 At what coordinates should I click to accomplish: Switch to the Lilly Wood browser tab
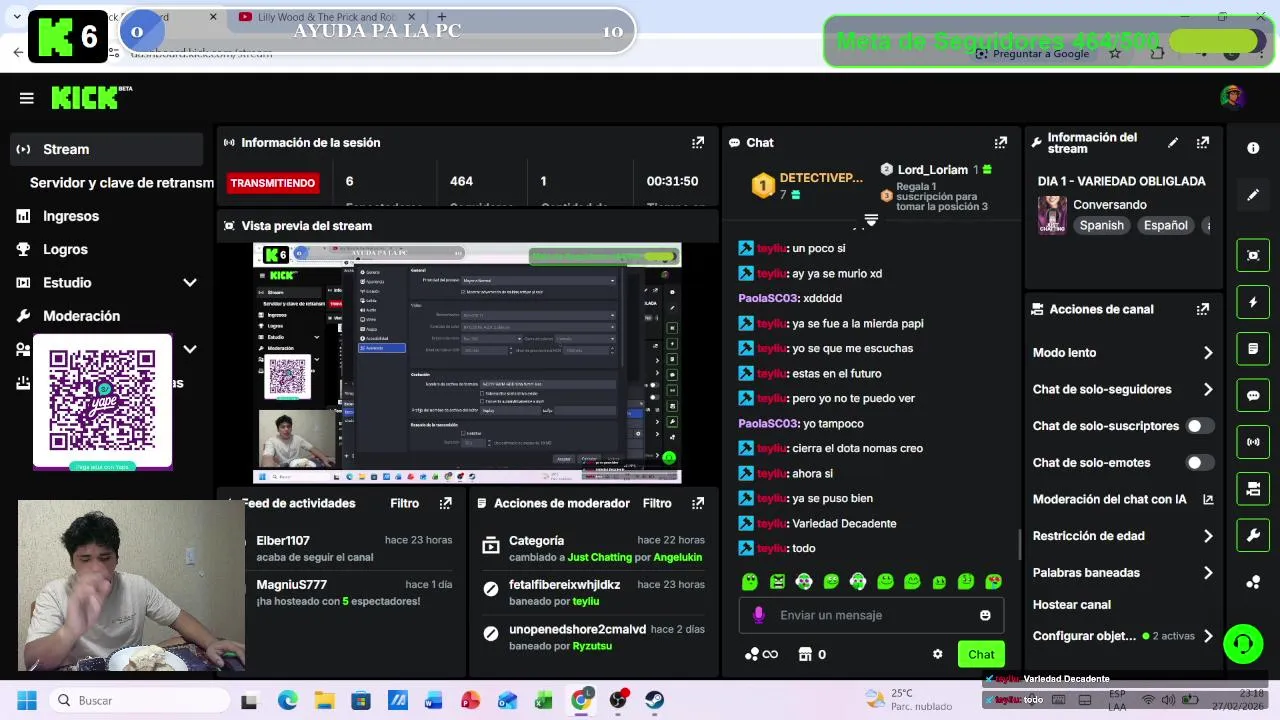click(x=325, y=17)
